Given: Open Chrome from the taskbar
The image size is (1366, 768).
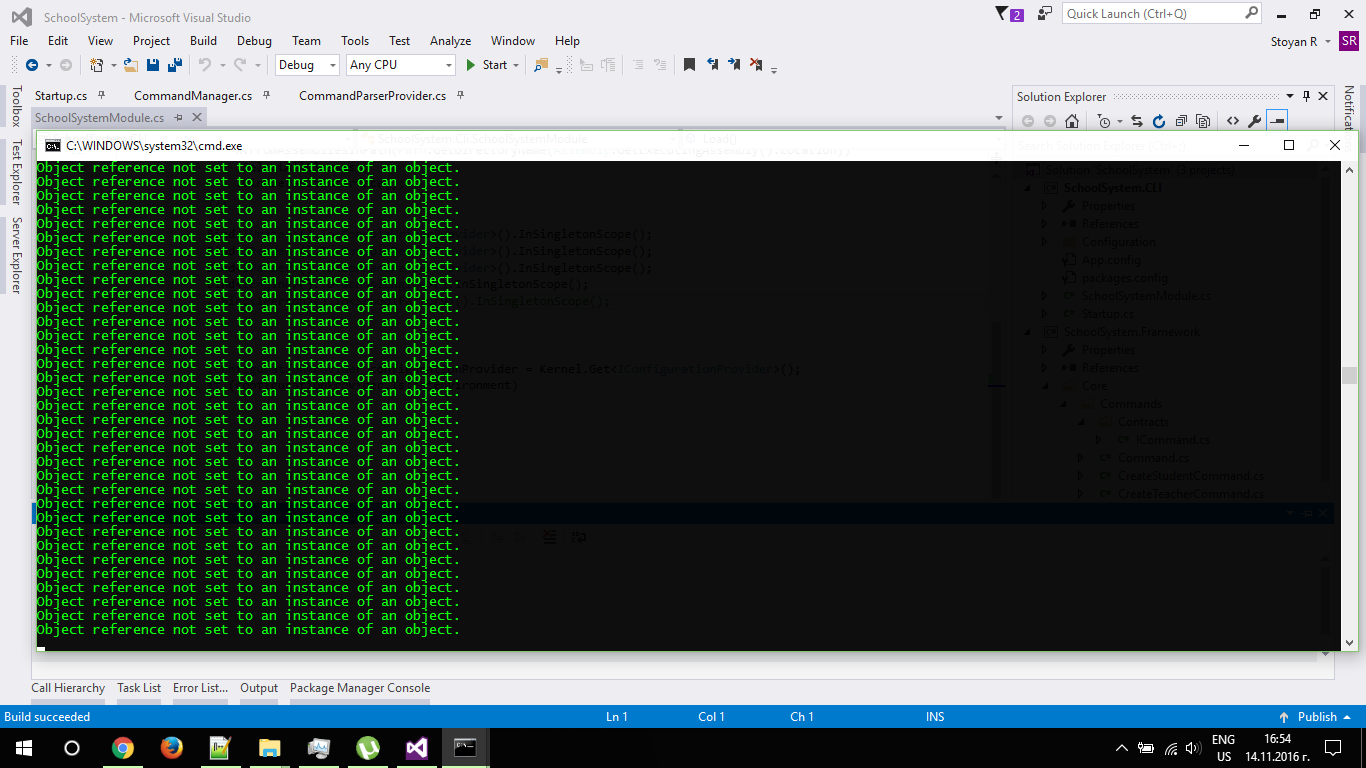Looking at the screenshot, I should point(123,748).
